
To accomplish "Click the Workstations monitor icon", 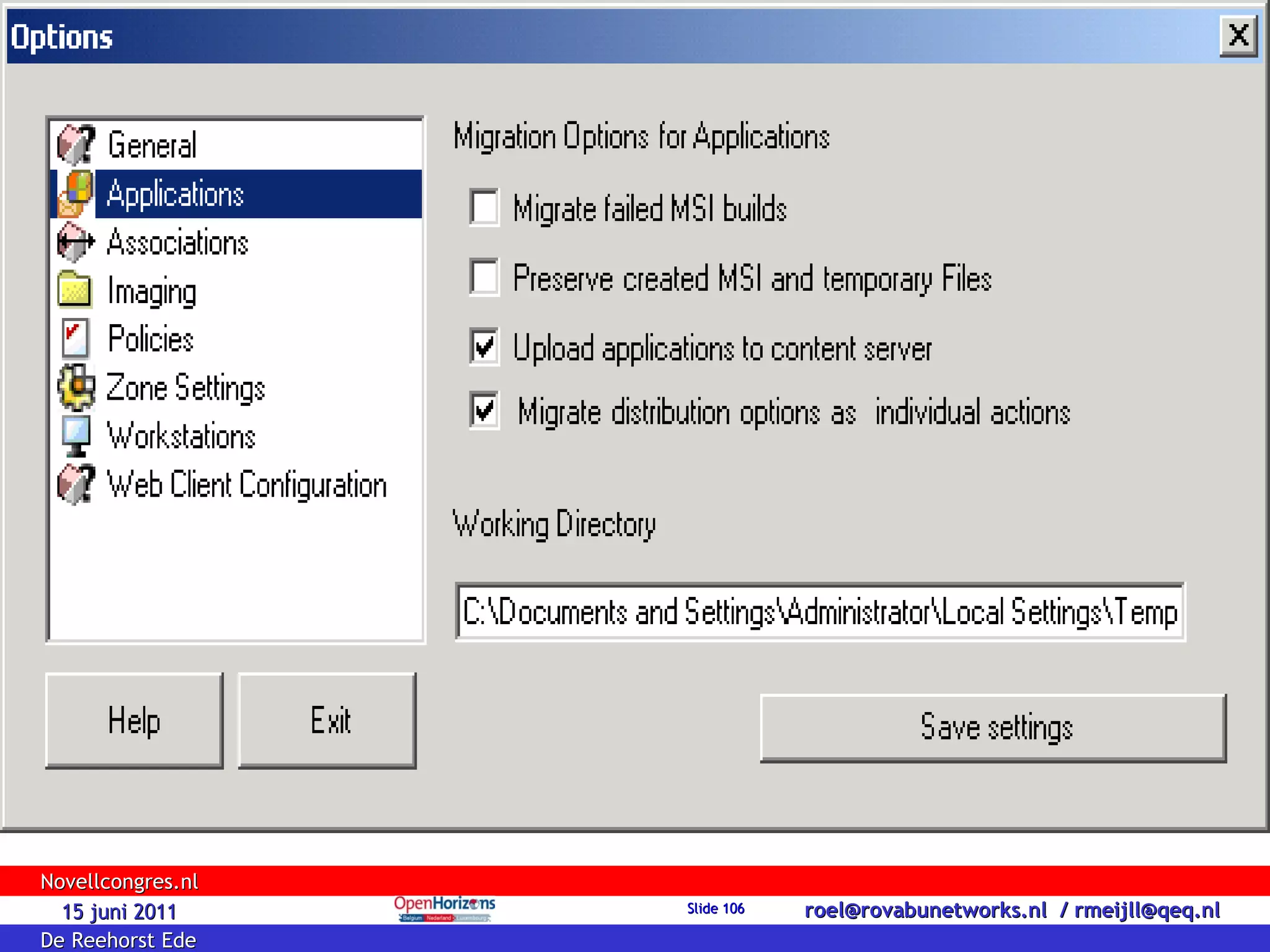I will click(76, 436).
